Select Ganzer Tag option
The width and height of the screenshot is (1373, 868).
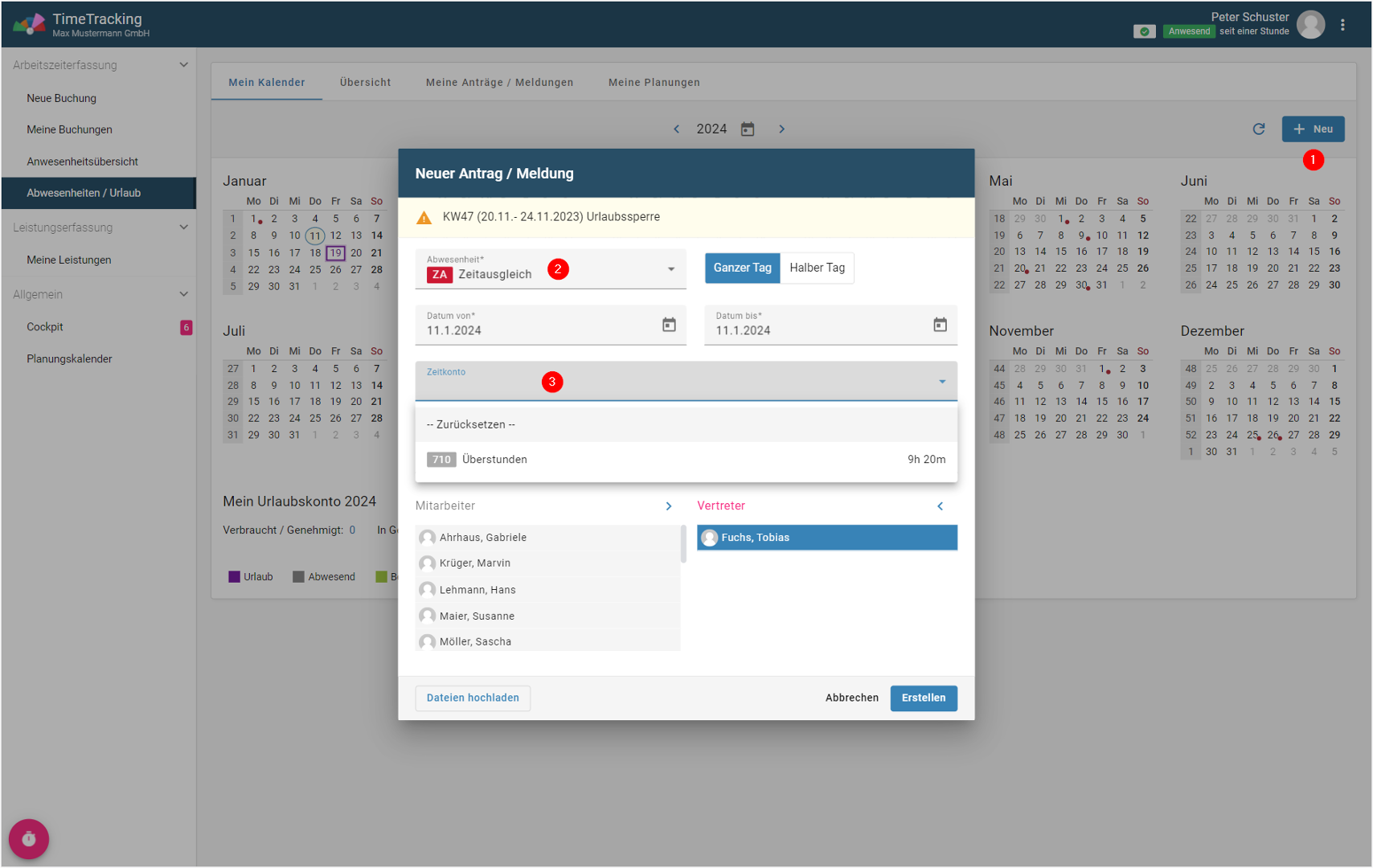pyautogui.click(x=742, y=268)
